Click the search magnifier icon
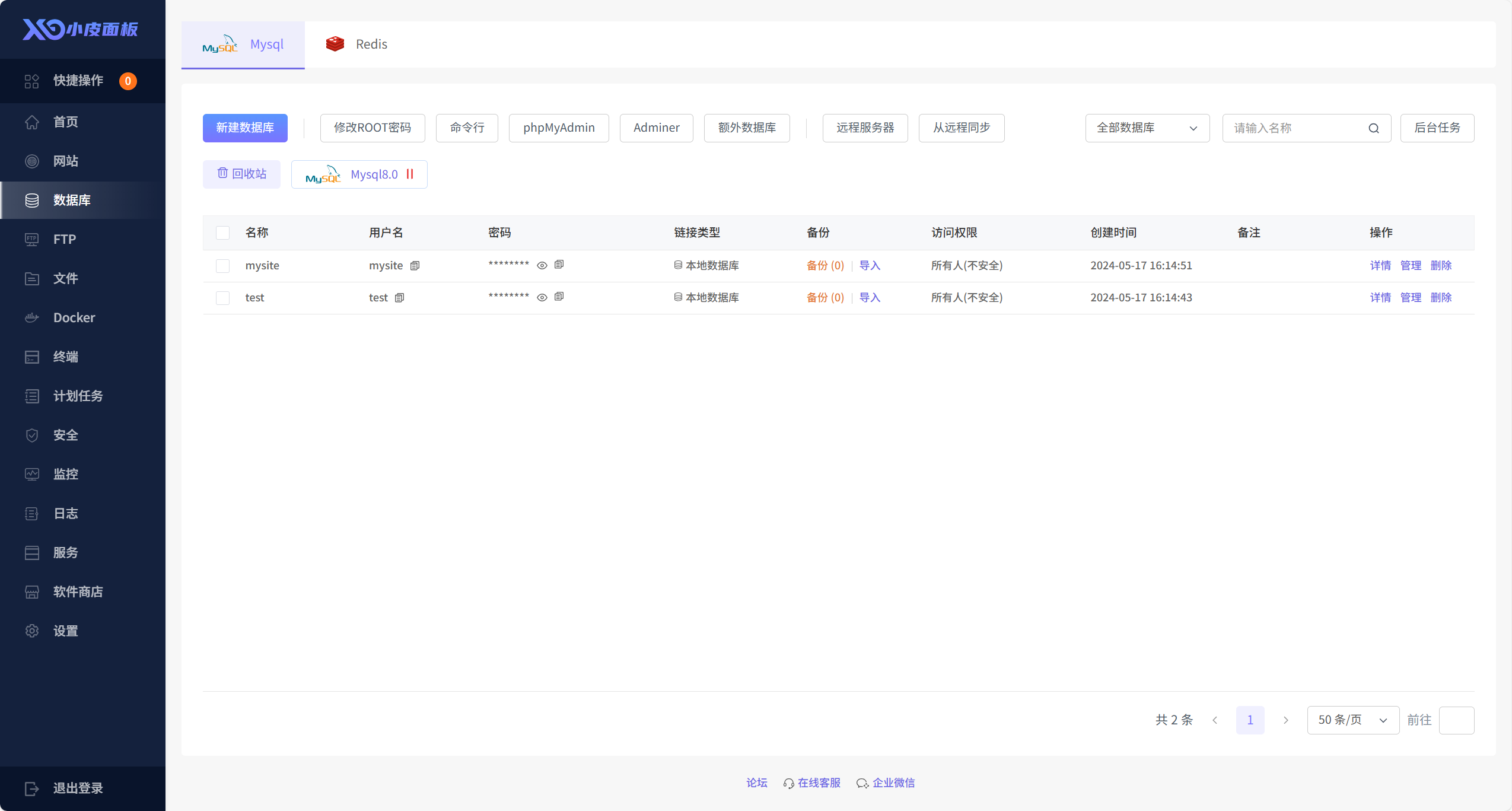The width and height of the screenshot is (1512, 811). (x=1373, y=128)
